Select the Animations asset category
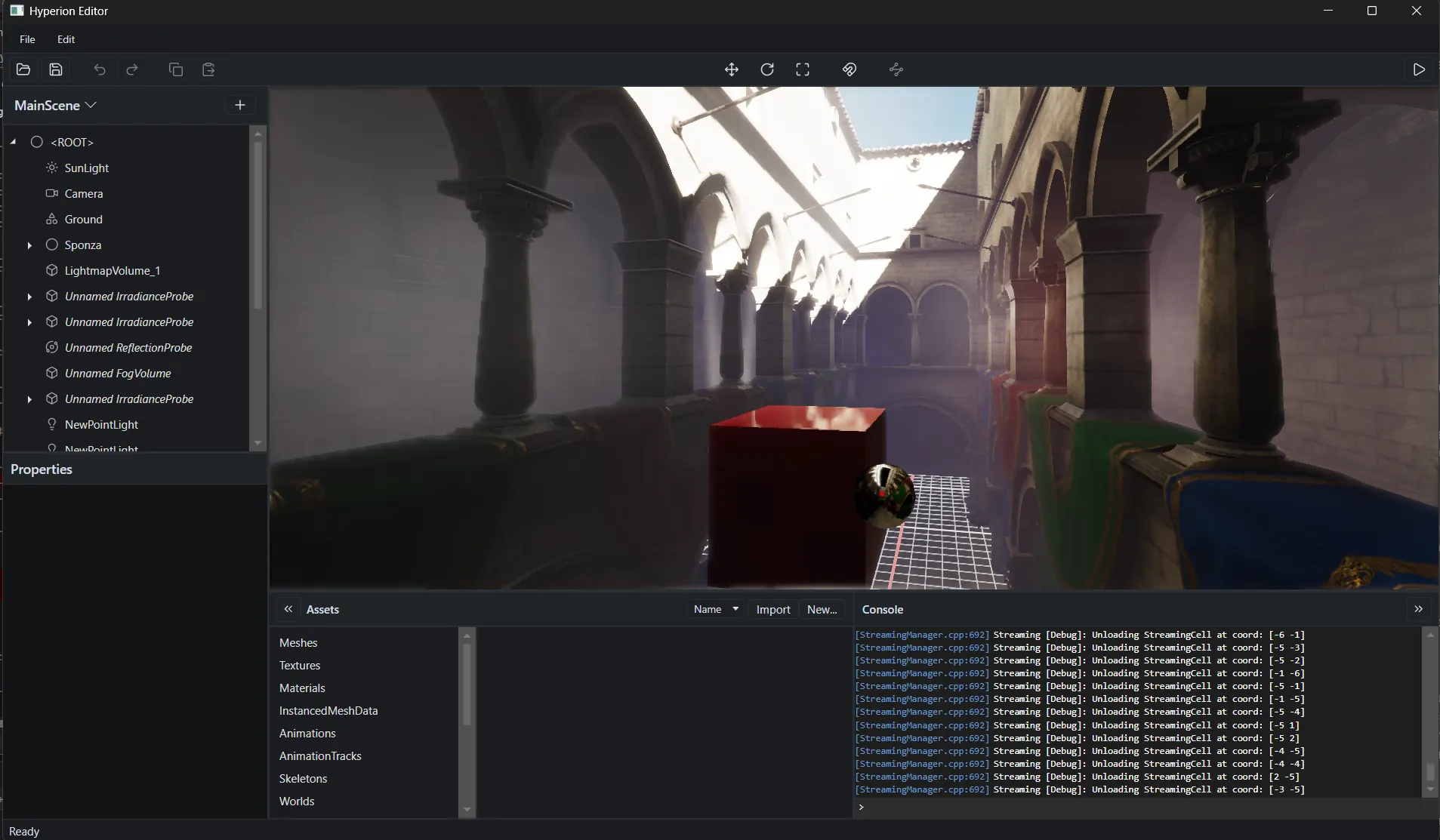 click(307, 733)
